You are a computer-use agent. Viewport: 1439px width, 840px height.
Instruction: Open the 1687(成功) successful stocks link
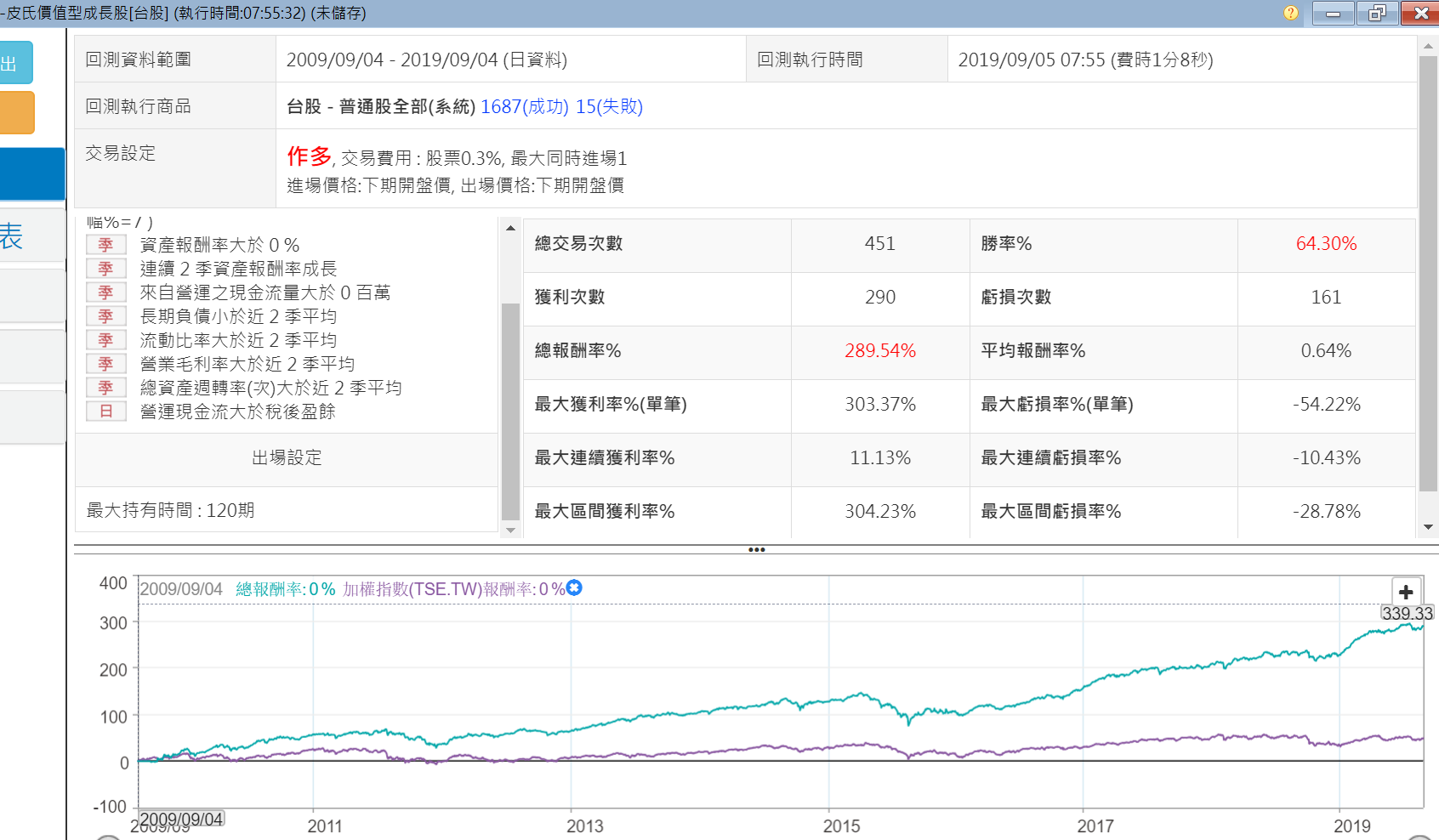coord(524,106)
